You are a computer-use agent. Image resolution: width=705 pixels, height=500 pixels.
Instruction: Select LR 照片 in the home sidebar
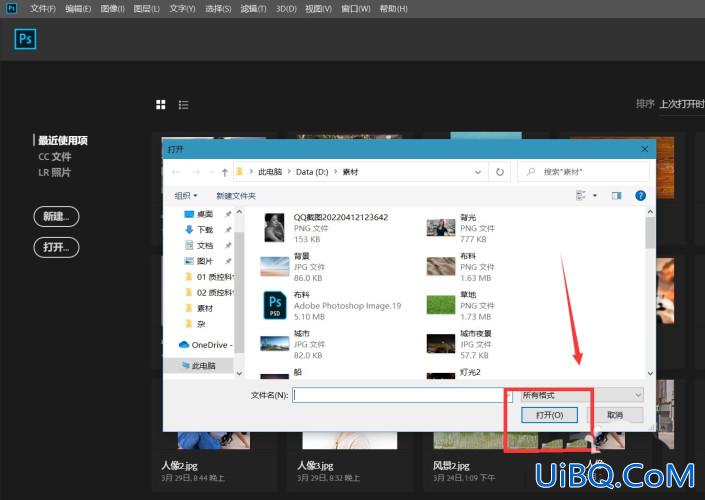click(54, 172)
